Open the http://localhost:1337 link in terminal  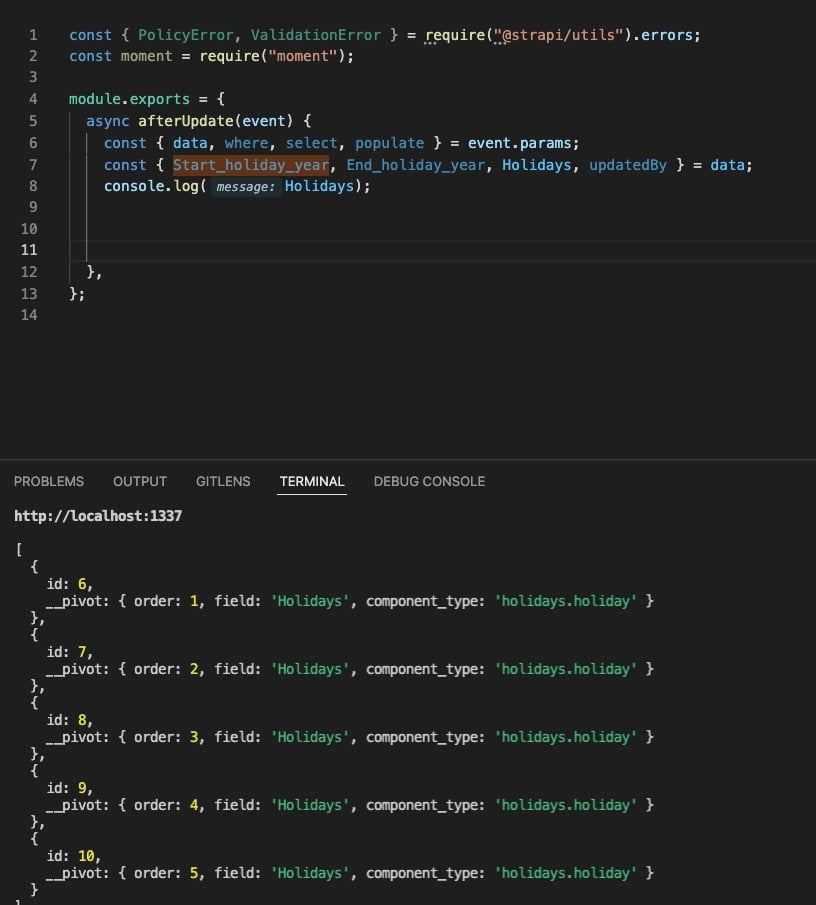tap(98, 516)
